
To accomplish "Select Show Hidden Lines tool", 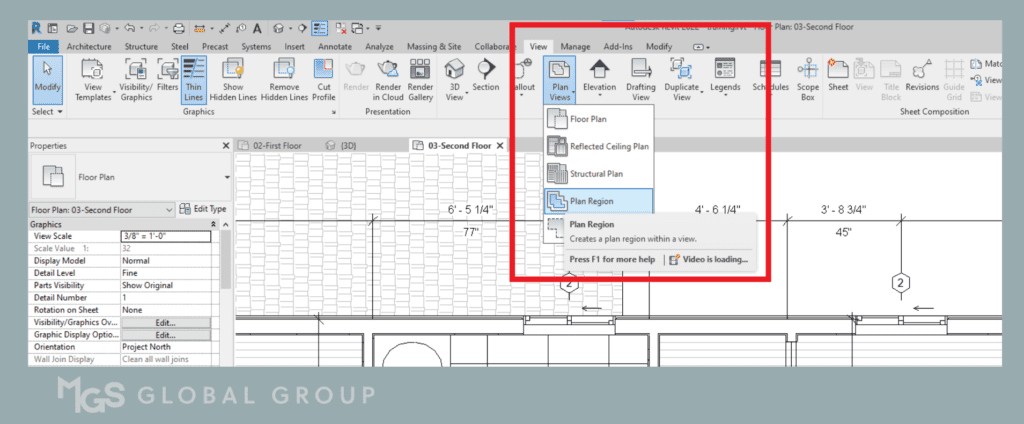I will click(232, 80).
